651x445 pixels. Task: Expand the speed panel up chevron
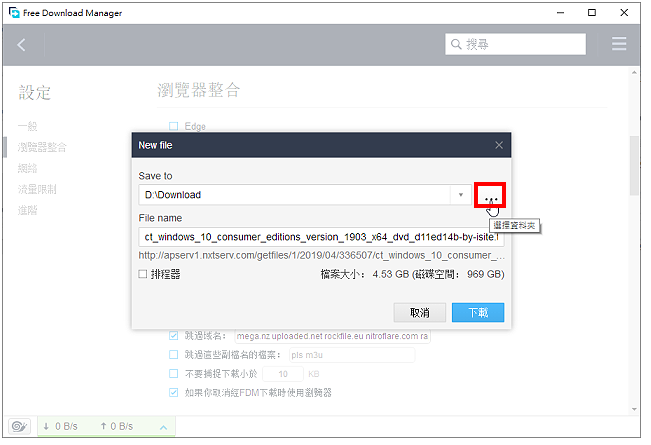(x=164, y=427)
